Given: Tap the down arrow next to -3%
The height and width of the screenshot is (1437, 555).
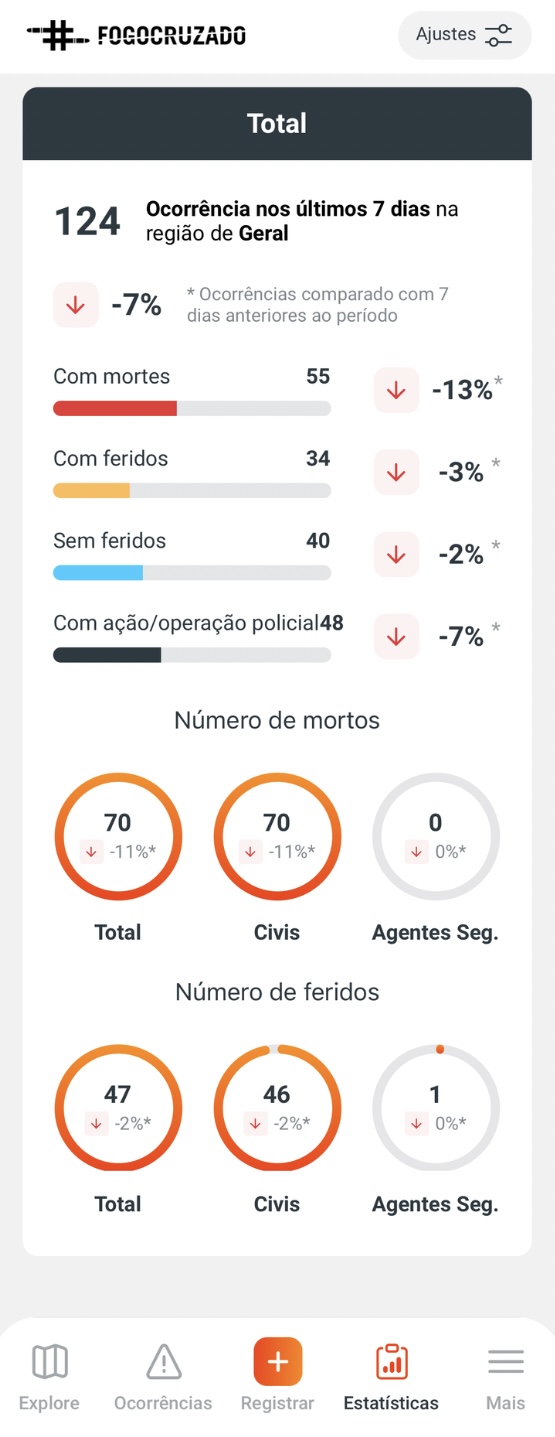Looking at the screenshot, I should click(397, 472).
